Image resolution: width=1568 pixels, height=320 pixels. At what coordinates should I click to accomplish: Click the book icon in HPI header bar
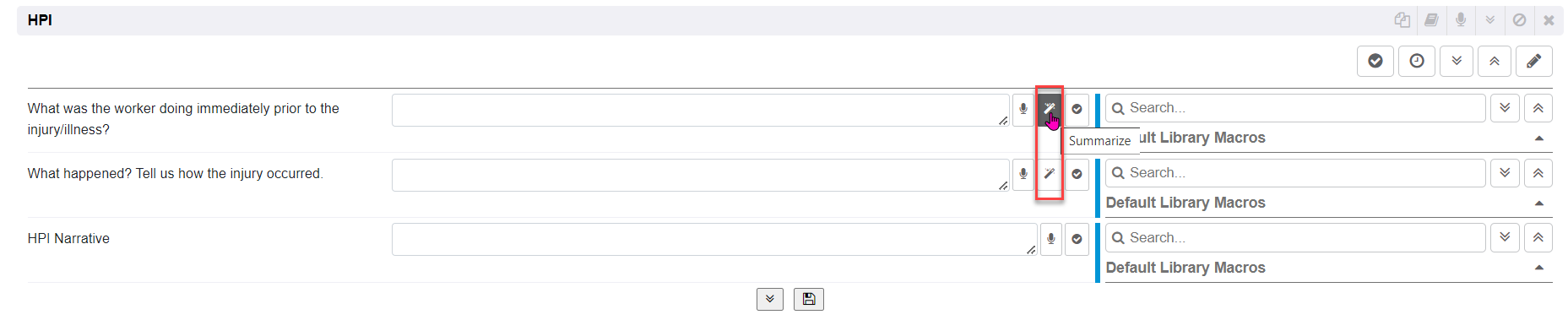1431,19
